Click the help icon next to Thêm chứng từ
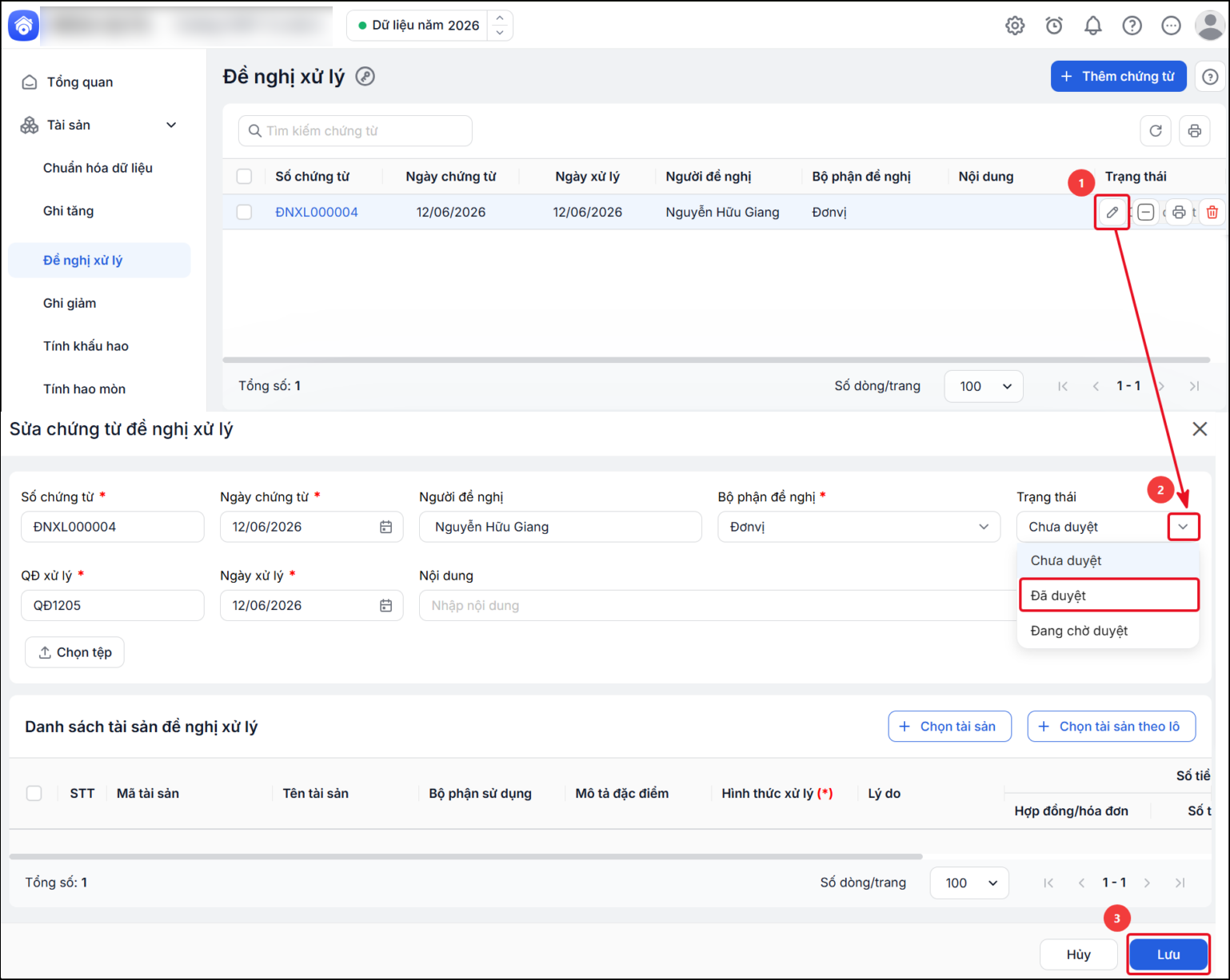This screenshot has width=1230, height=980. [x=1210, y=77]
